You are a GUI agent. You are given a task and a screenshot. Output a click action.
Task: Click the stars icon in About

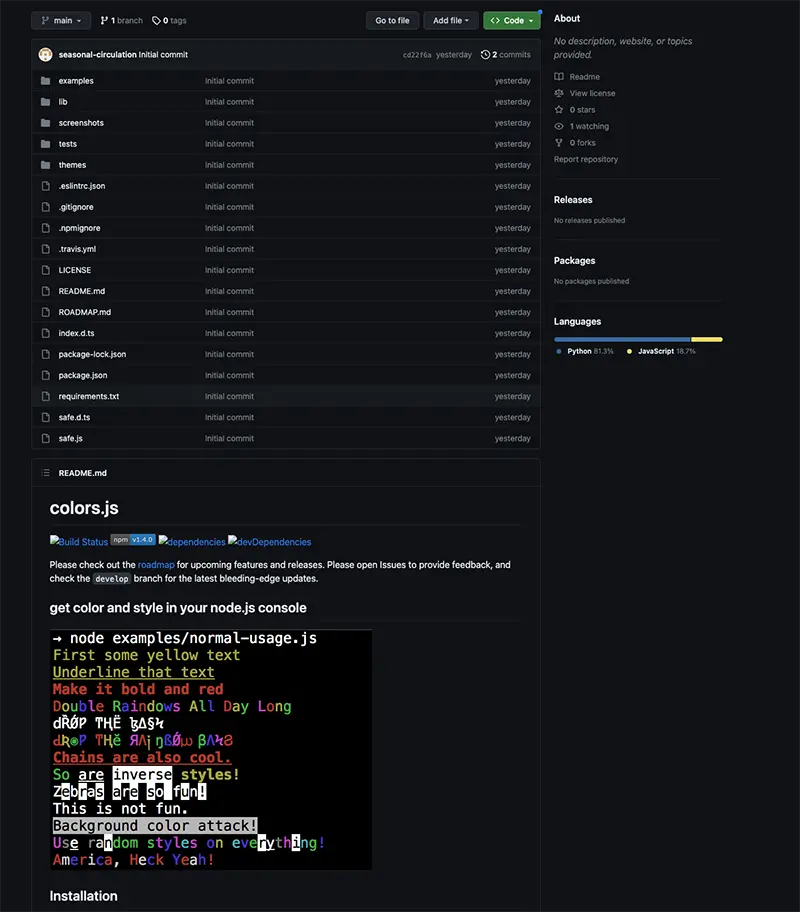(x=559, y=109)
